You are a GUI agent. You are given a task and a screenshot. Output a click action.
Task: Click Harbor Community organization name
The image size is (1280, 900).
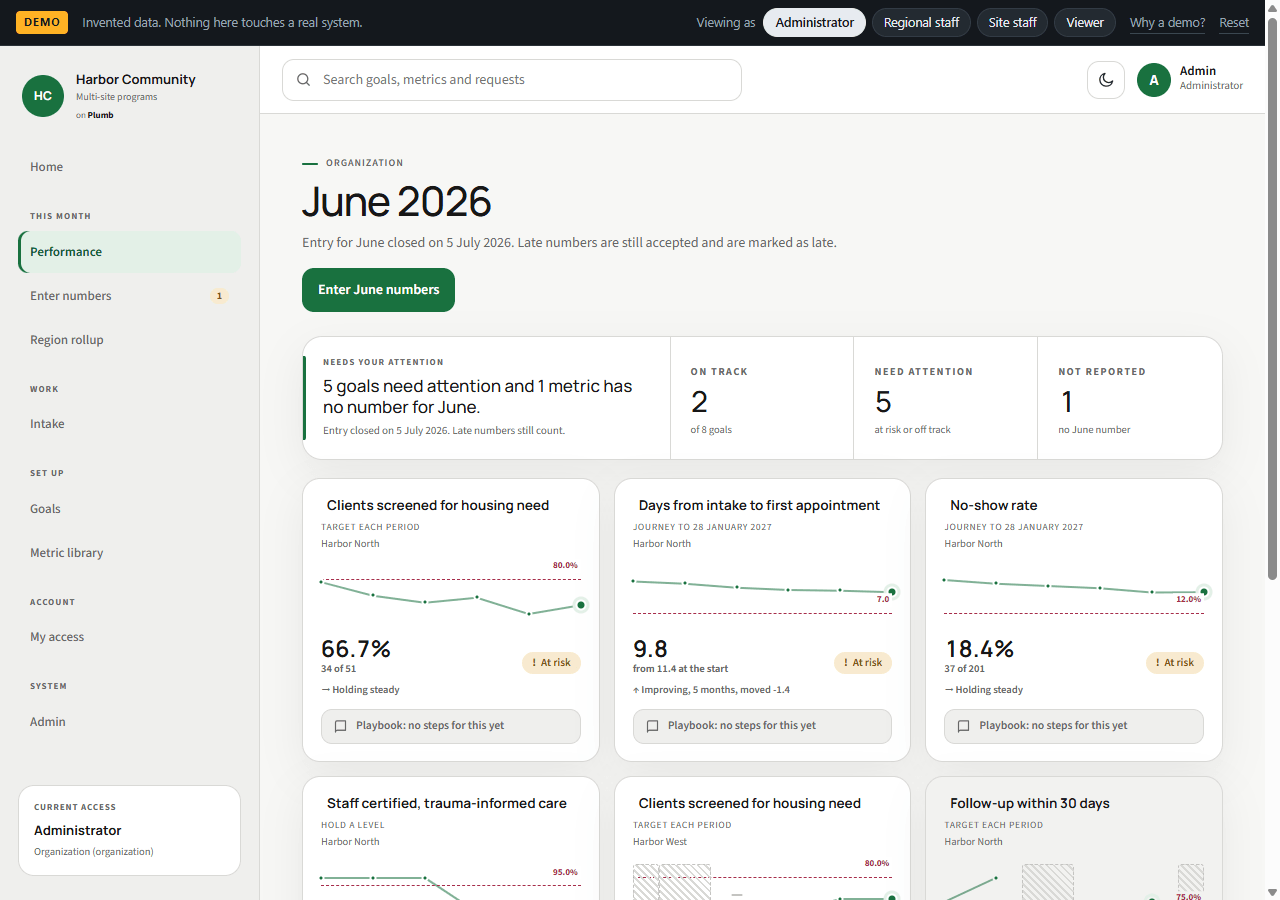point(136,80)
